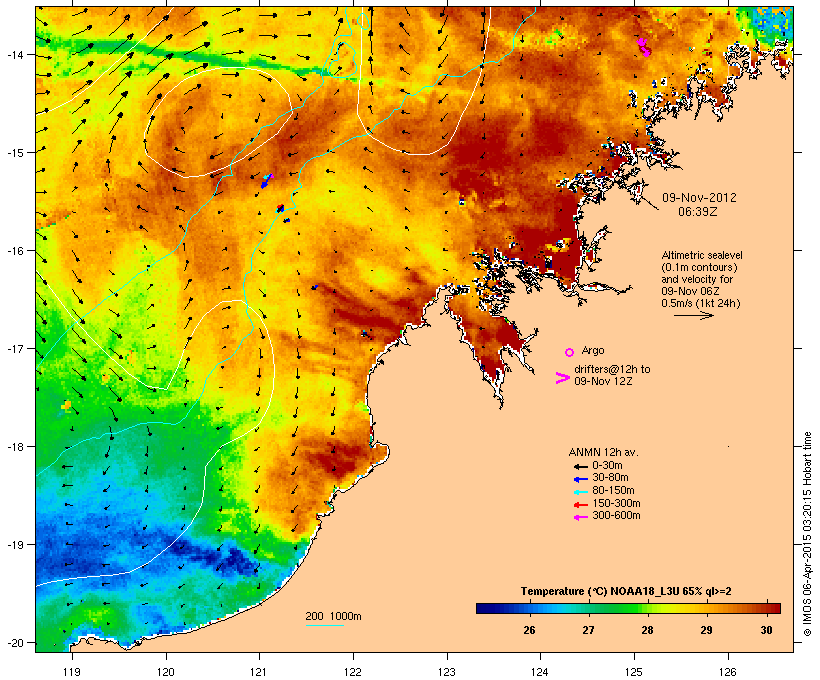Click the 29 value on temperature scale
The image size is (820, 680).
(x=707, y=630)
